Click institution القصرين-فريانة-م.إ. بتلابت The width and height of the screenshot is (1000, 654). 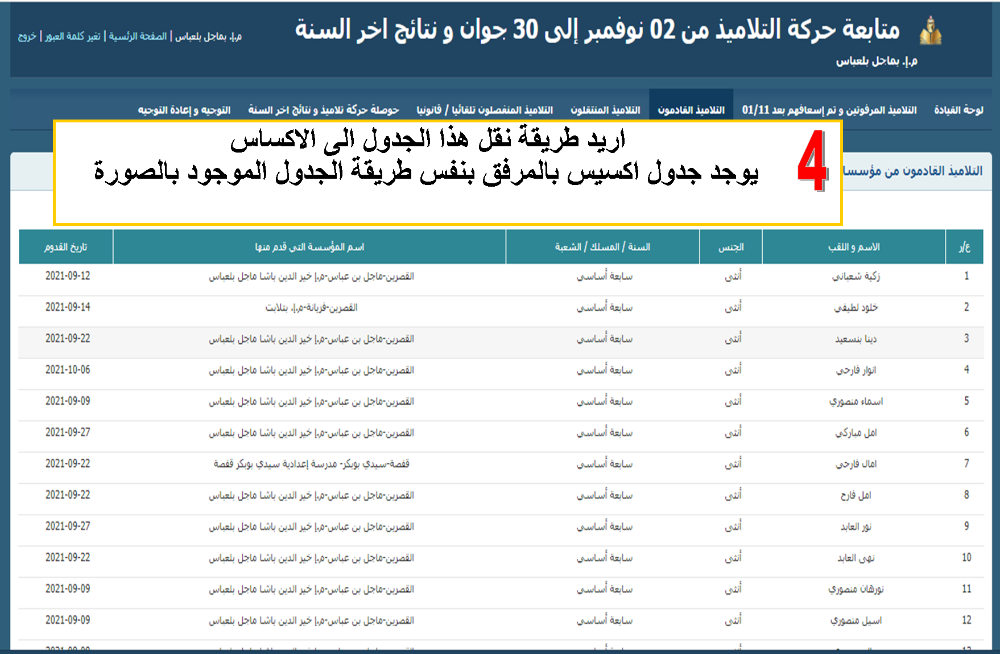pos(311,308)
